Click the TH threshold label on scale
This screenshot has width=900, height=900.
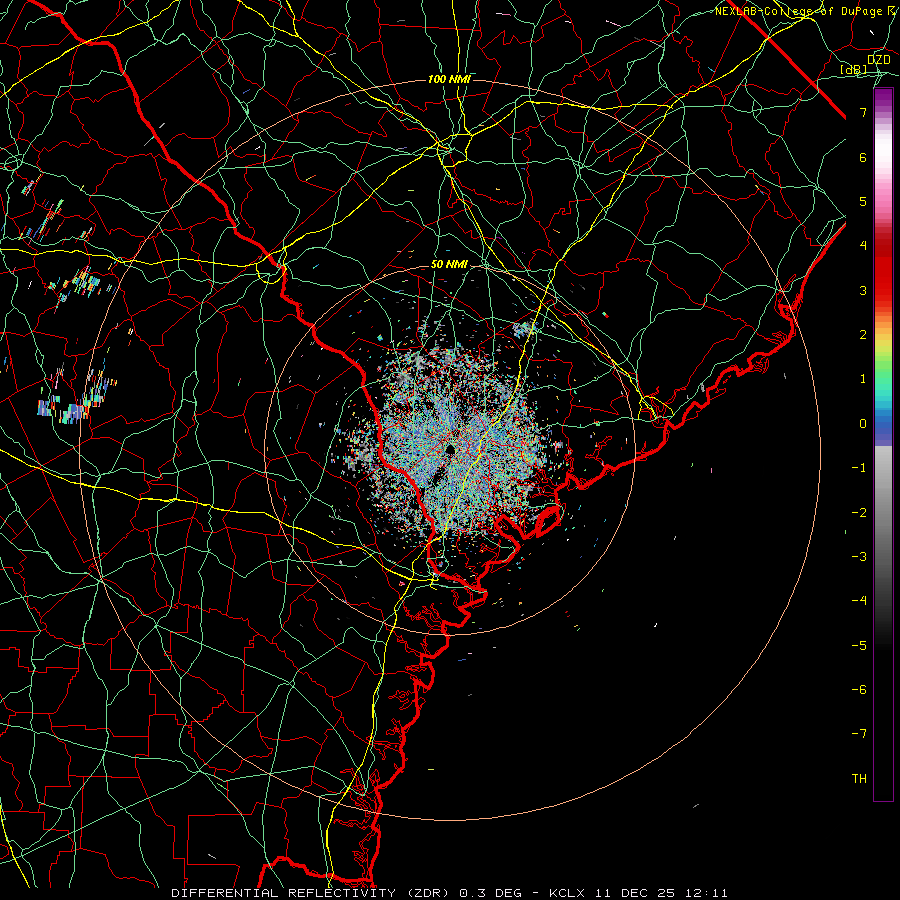pos(859,779)
